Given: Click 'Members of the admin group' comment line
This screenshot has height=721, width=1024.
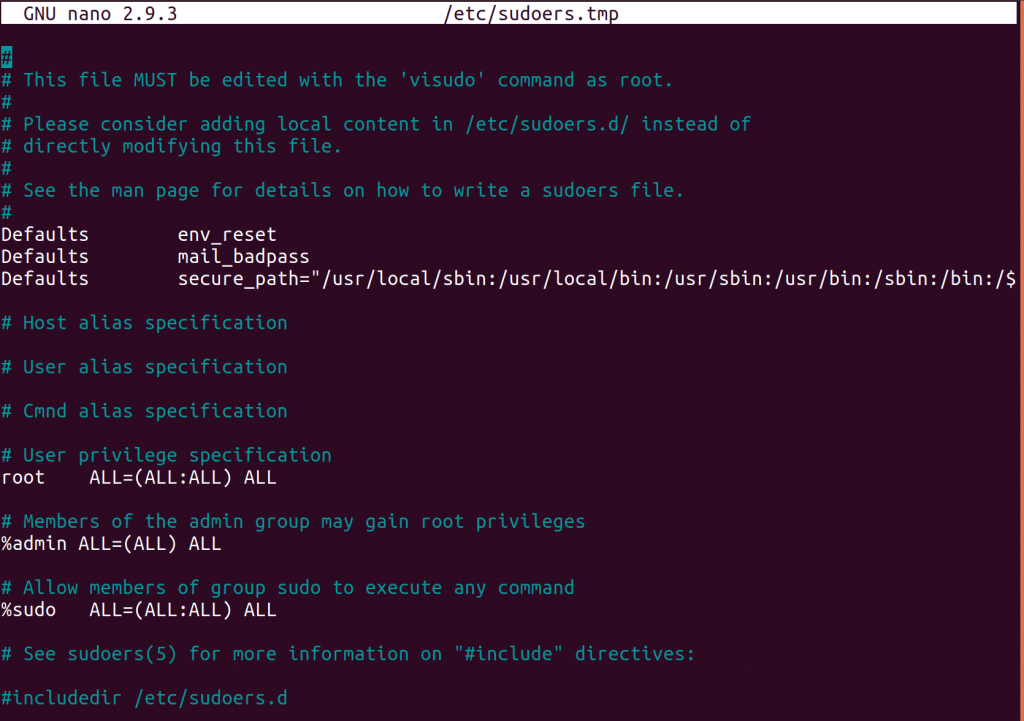Looking at the screenshot, I should click(293, 522).
